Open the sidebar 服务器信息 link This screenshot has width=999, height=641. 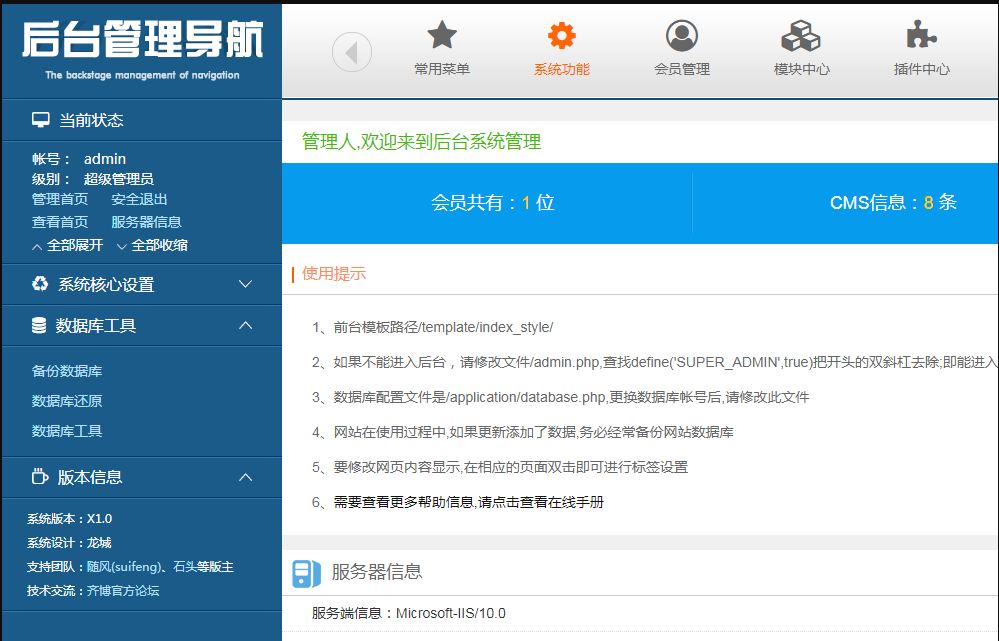pyautogui.click(x=146, y=222)
